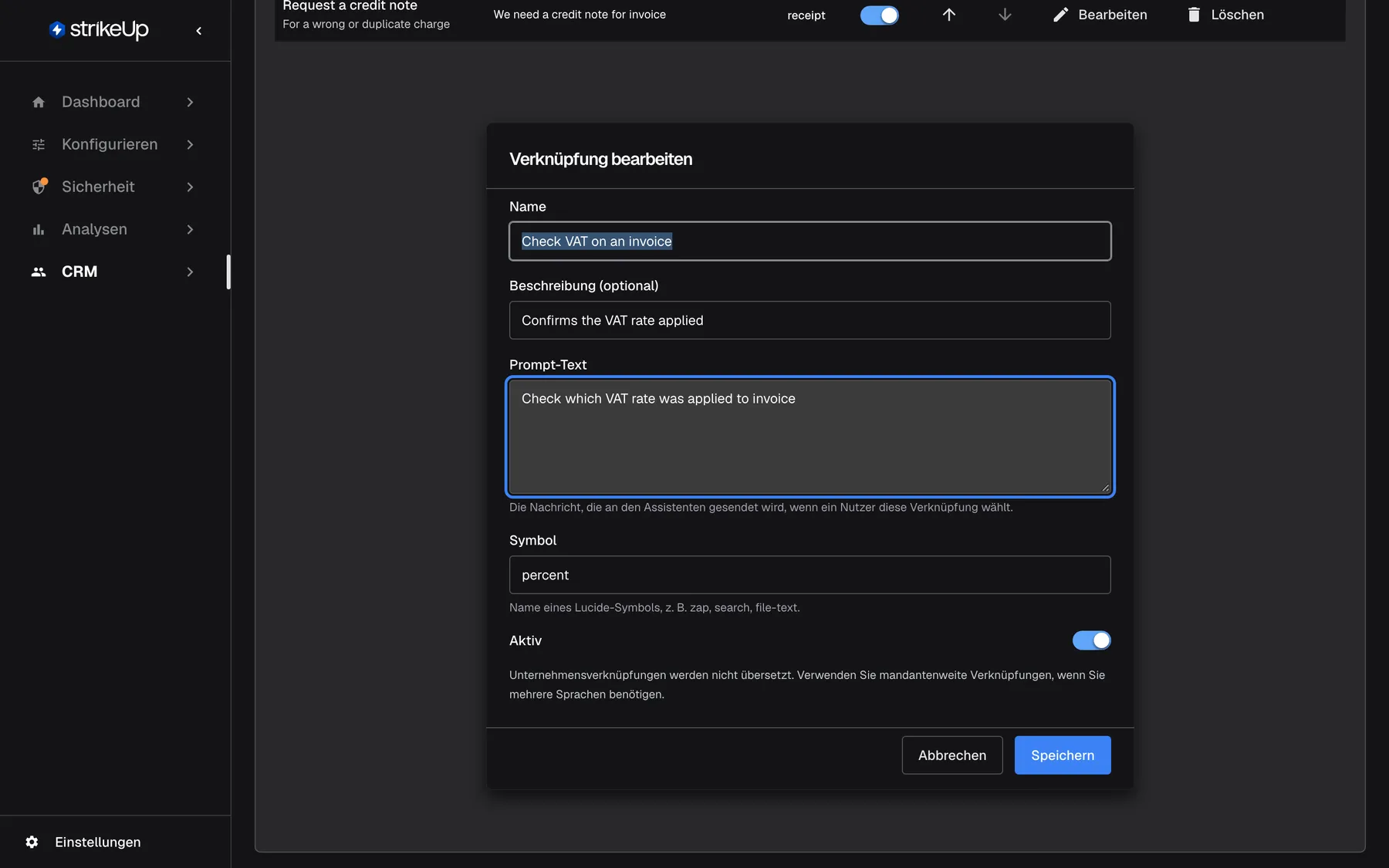1389x868 pixels.
Task: Click the Konfigurieren sliders icon
Action: point(39,144)
